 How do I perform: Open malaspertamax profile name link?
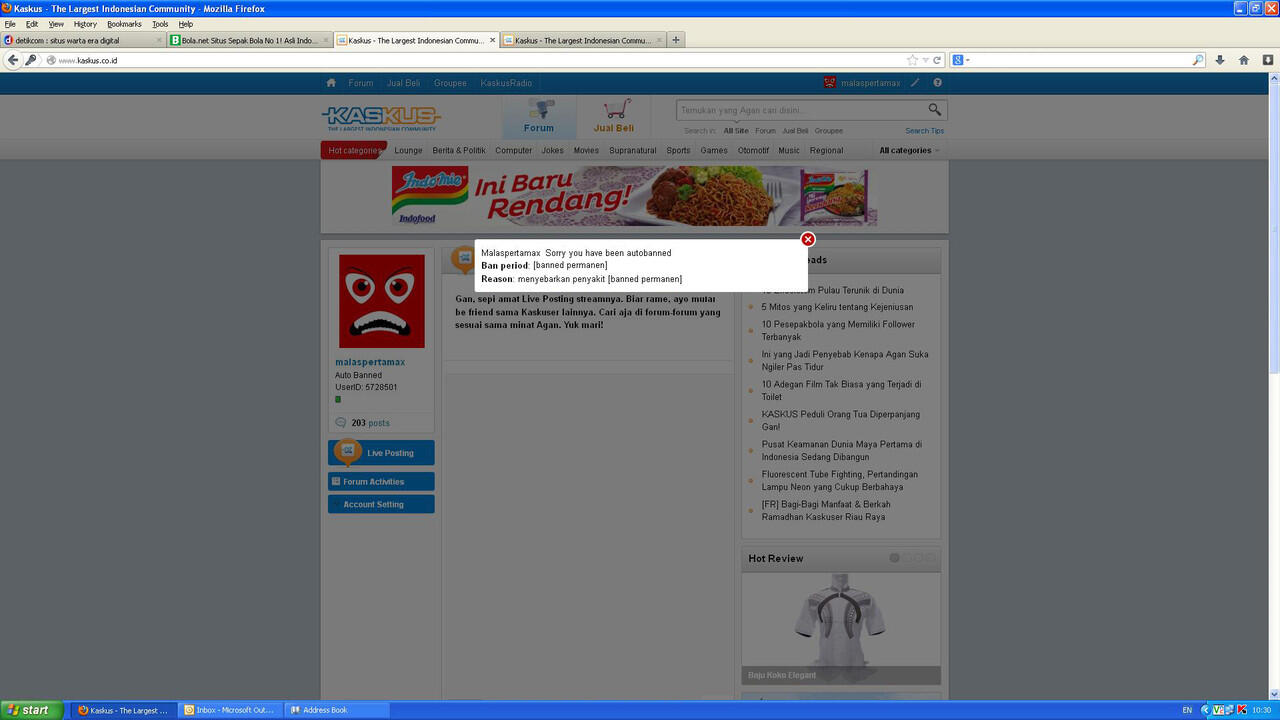[370, 362]
